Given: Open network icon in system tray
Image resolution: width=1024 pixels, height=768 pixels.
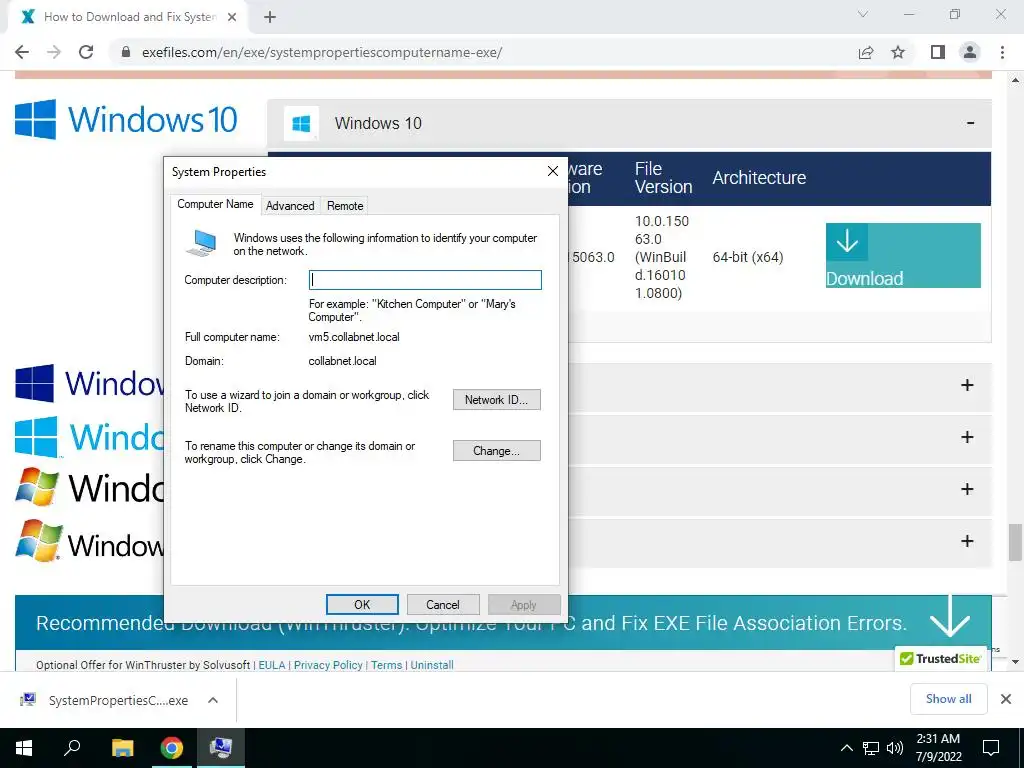Looking at the screenshot, I should click(871, 748).
